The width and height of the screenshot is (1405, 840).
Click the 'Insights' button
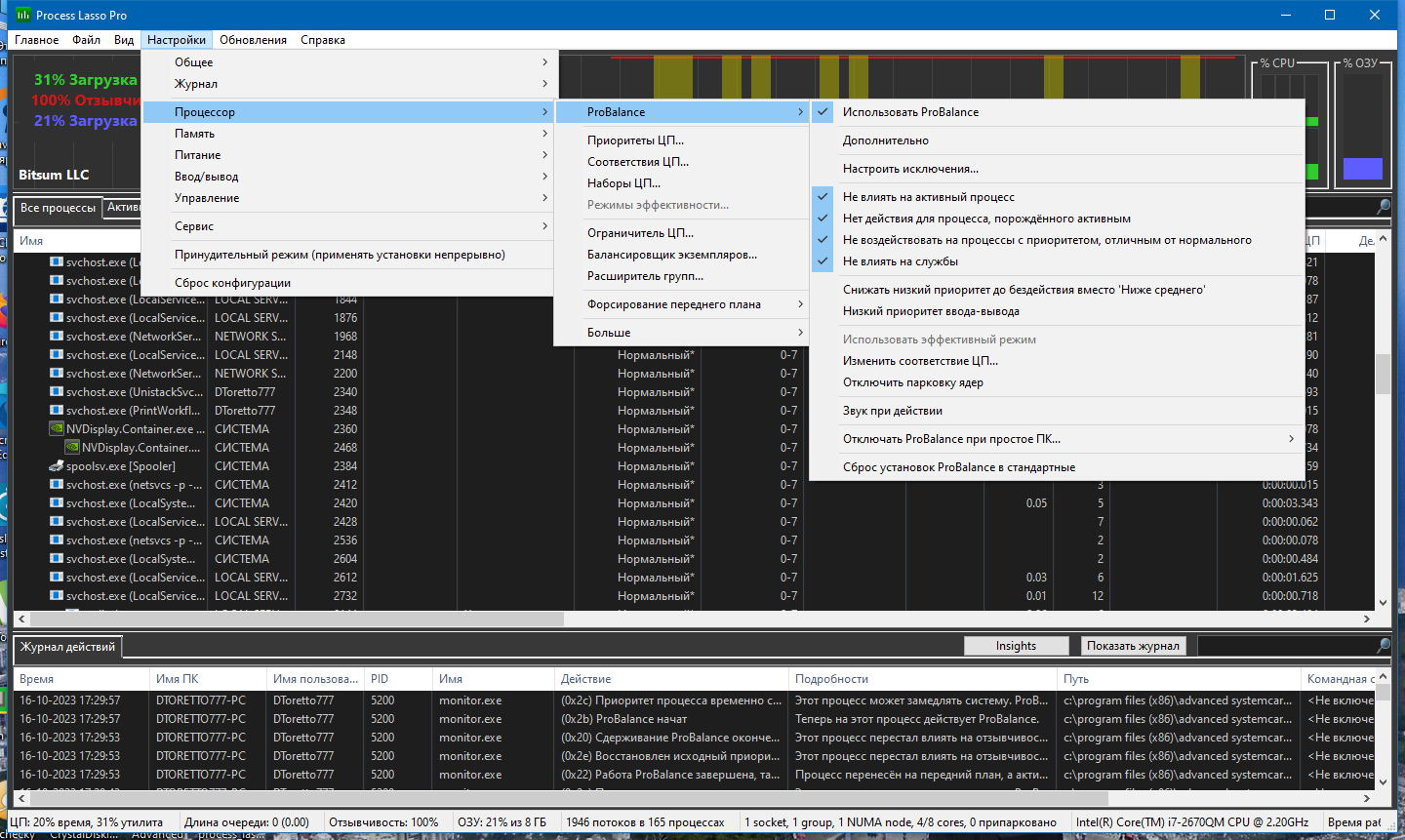coord(1016,646)
